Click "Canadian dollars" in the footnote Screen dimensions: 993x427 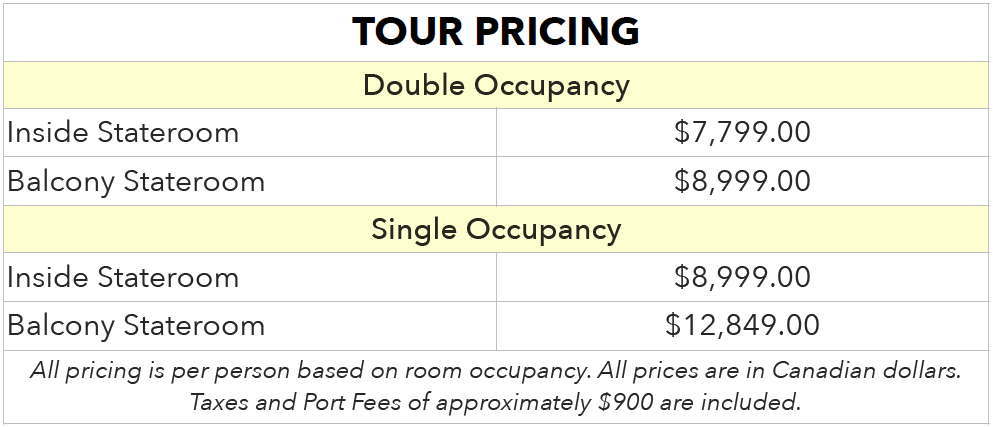tap(868, 371)
